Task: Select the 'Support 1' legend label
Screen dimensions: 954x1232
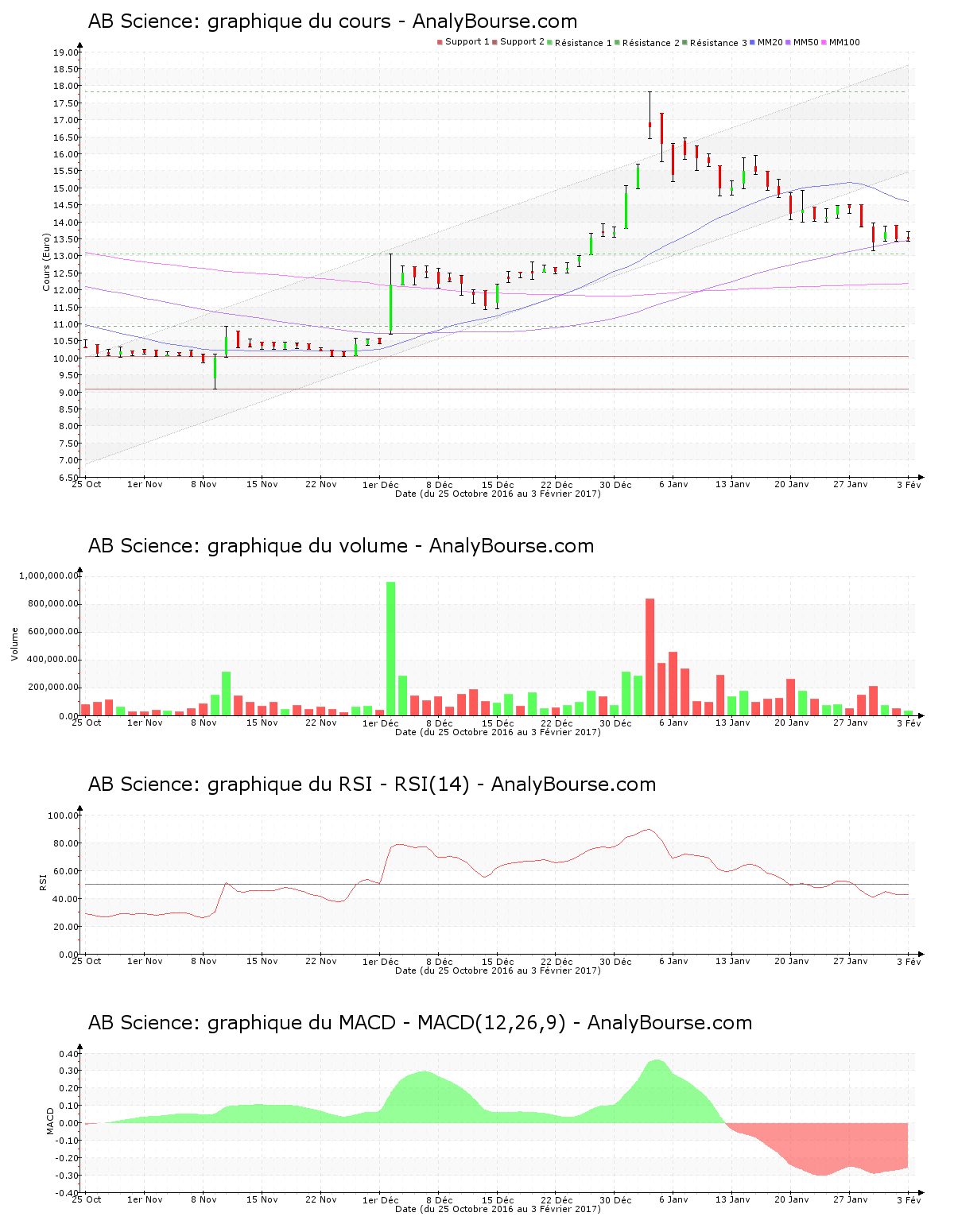Action: [467, 42]
